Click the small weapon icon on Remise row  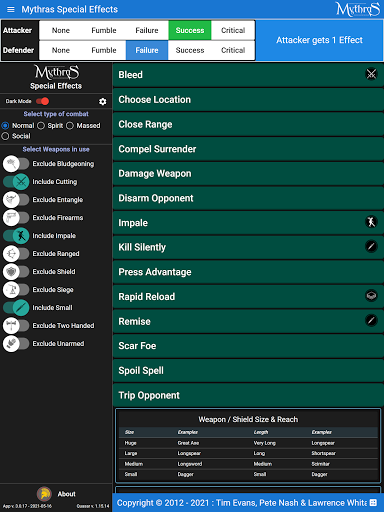[x=371, y=320]
